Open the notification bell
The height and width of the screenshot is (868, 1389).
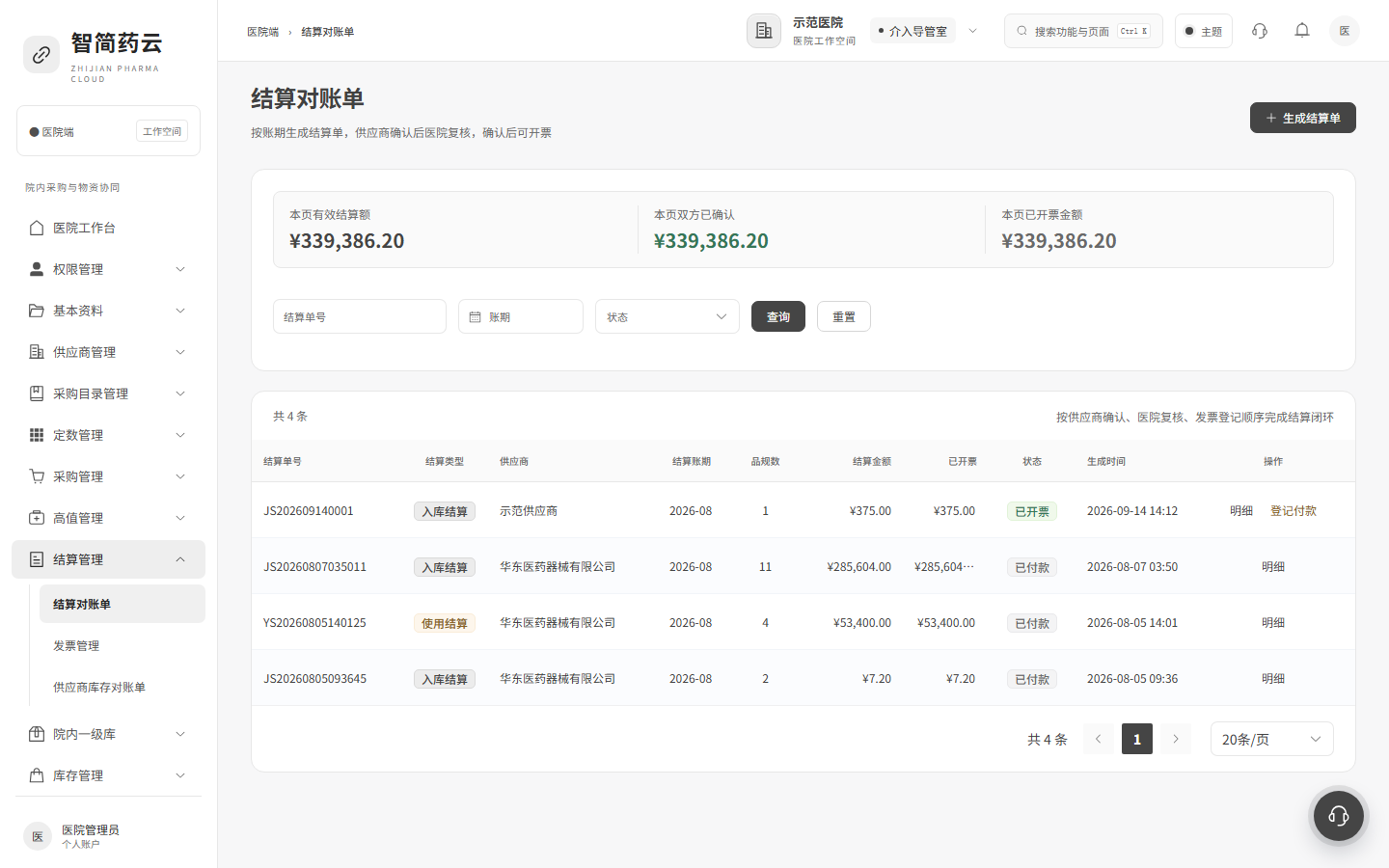coord(1302,31)
